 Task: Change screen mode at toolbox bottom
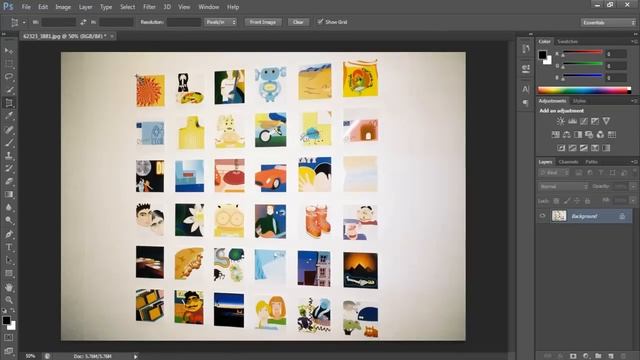click(x=9, y=351)
